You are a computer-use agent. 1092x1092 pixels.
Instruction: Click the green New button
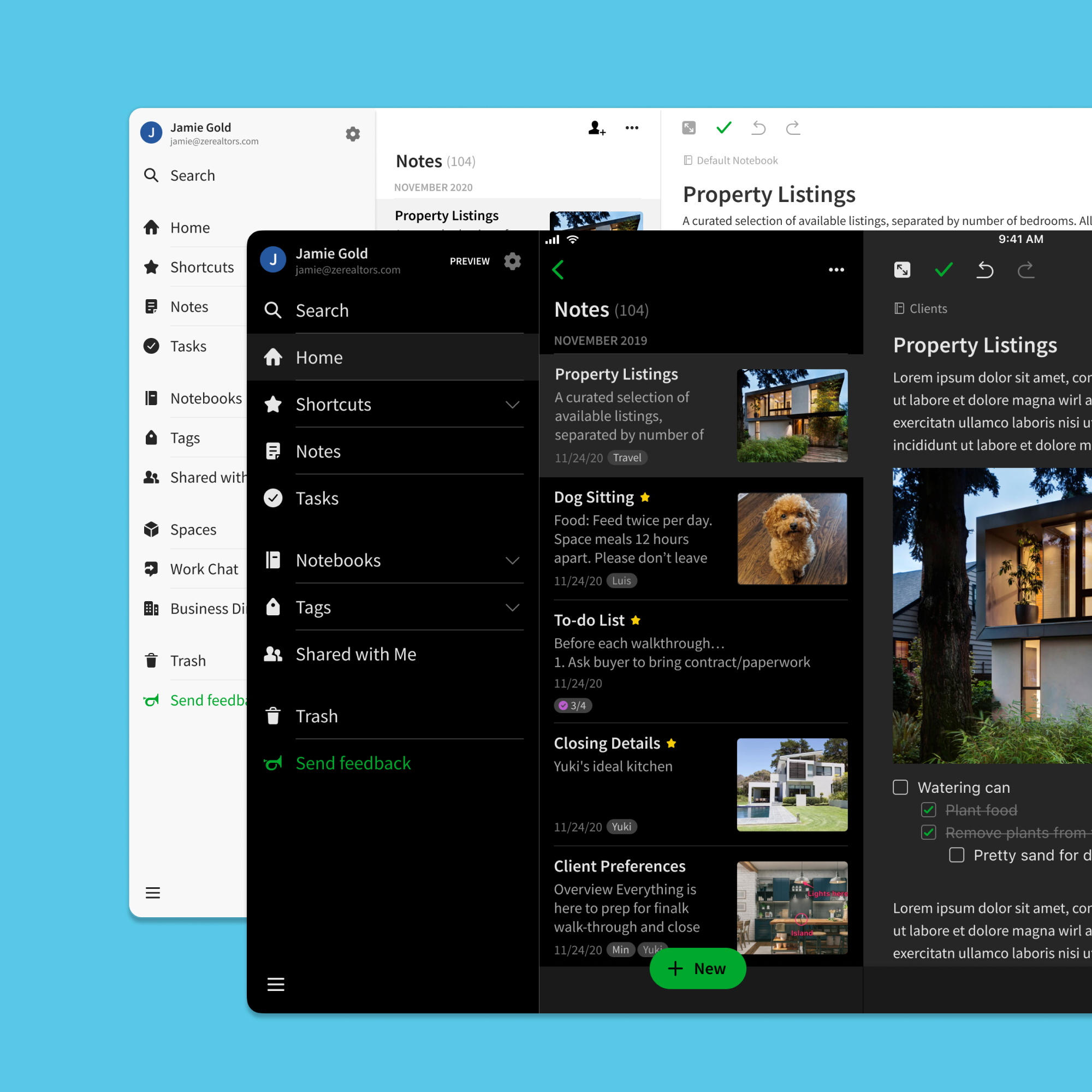tap(697, 968)
